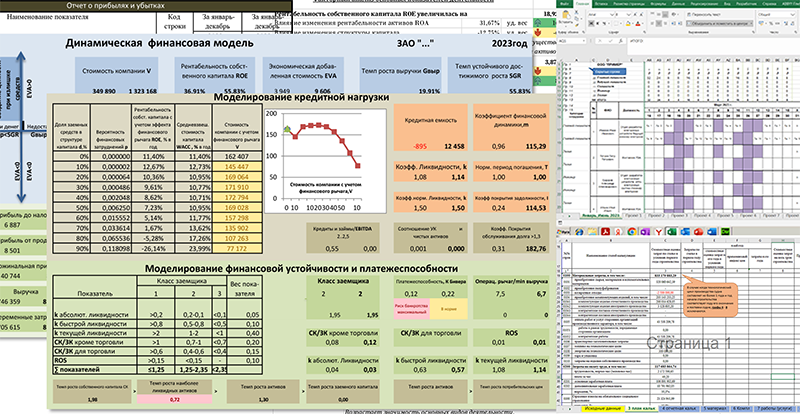The height and width of the screenshot is (414, 800).
Task: Expand the fill color dropdown arrow
Action: click(x=633, y=23)
